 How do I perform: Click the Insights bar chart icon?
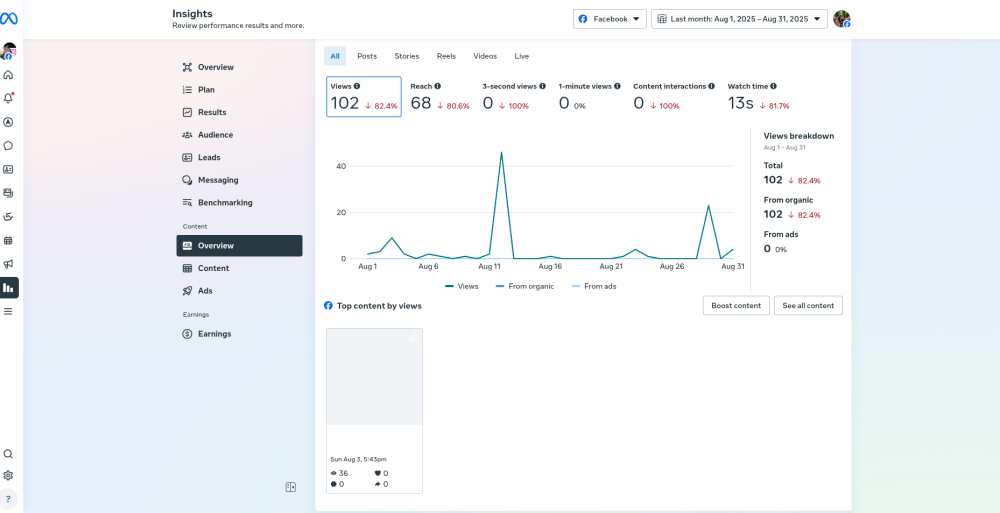(8, 288)
